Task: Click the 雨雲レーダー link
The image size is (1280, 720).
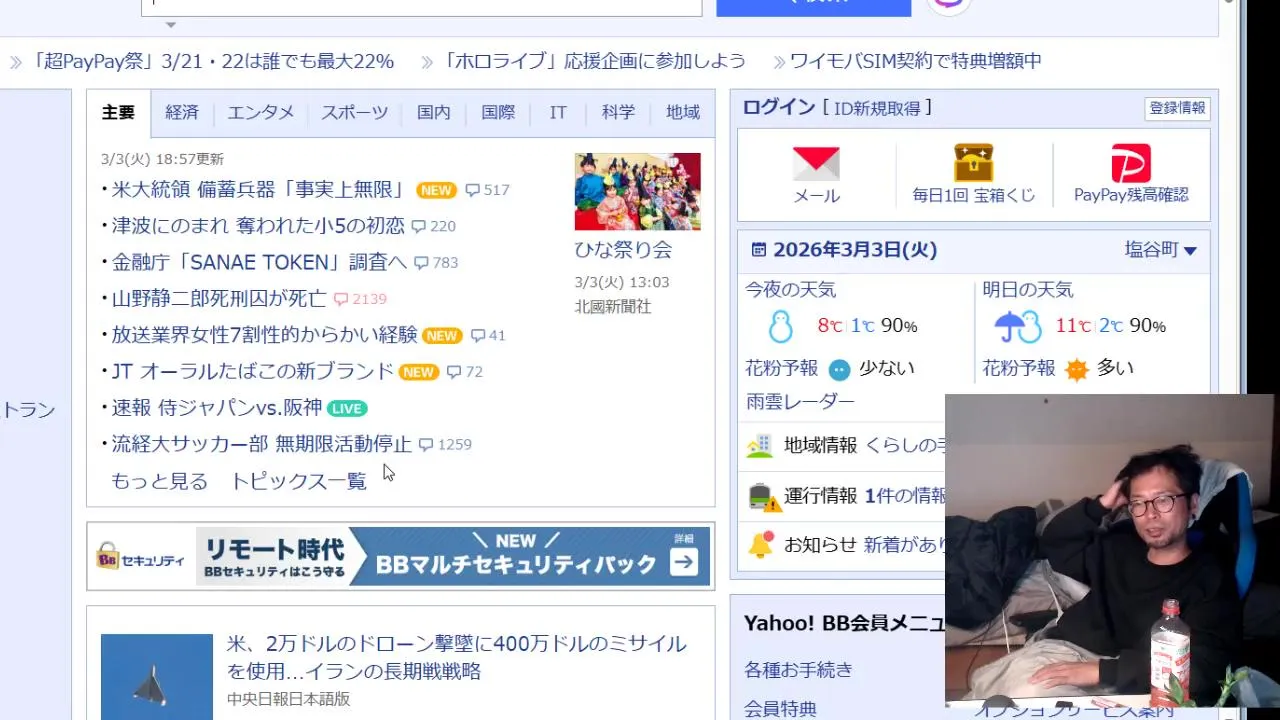Action: [800, 402]
